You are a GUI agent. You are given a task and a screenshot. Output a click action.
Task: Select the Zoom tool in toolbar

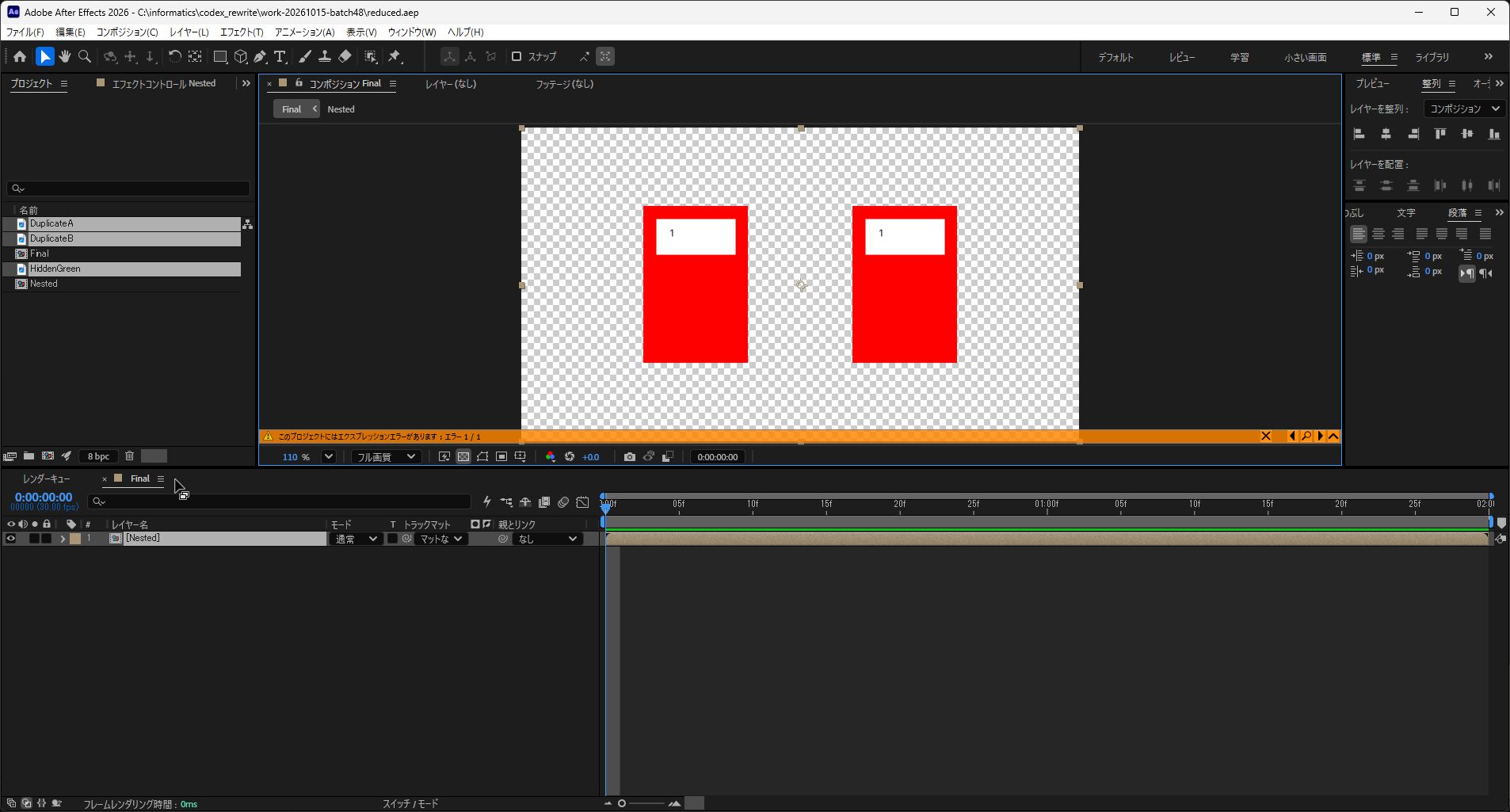85,56
